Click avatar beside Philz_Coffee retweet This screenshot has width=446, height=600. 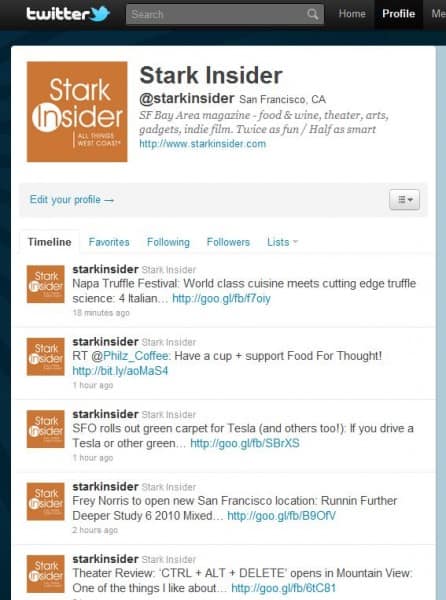[46, 356]
